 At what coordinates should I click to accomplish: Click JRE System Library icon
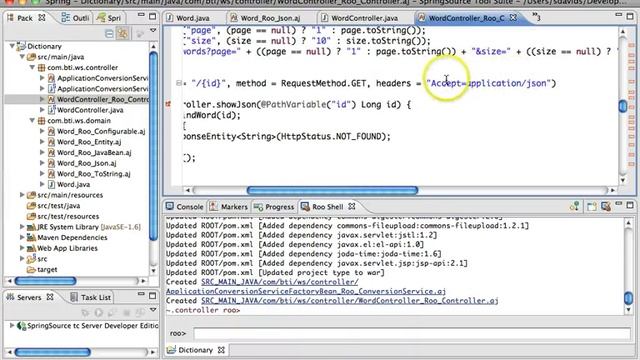click(x=31, y=227)
